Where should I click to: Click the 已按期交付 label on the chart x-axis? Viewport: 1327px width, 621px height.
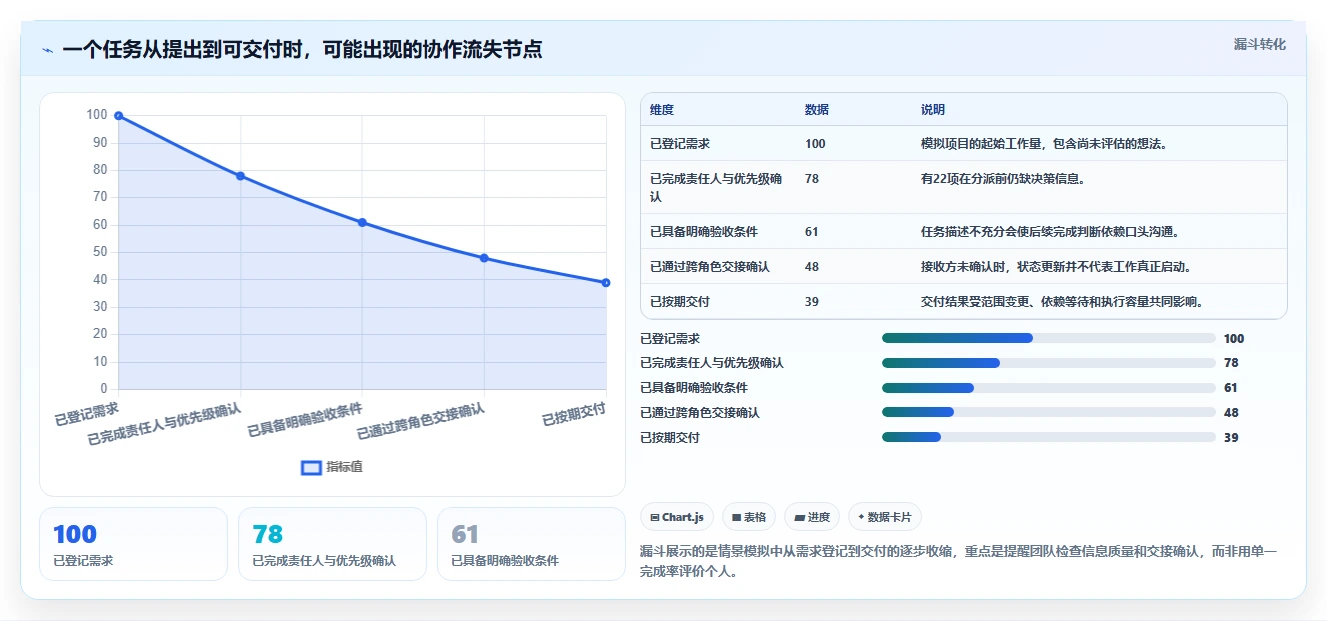tap(574, 414)
